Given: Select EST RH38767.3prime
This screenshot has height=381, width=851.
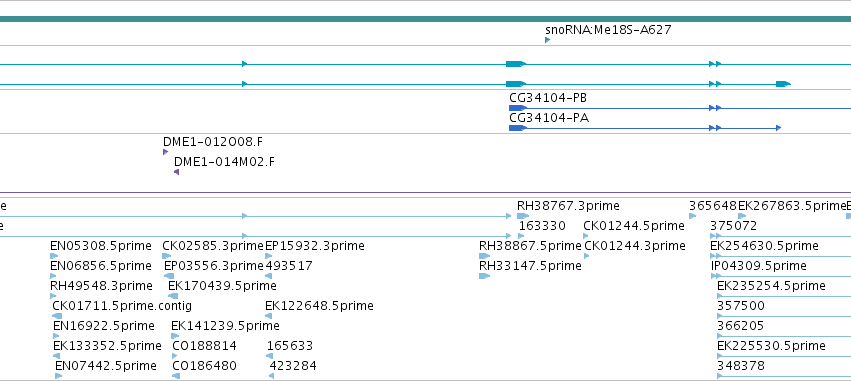Looking at the screenshot, I should [568, 206].
